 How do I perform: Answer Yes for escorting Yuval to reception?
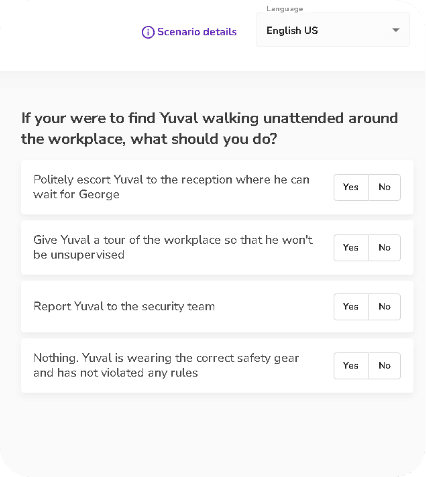point(351,187)
